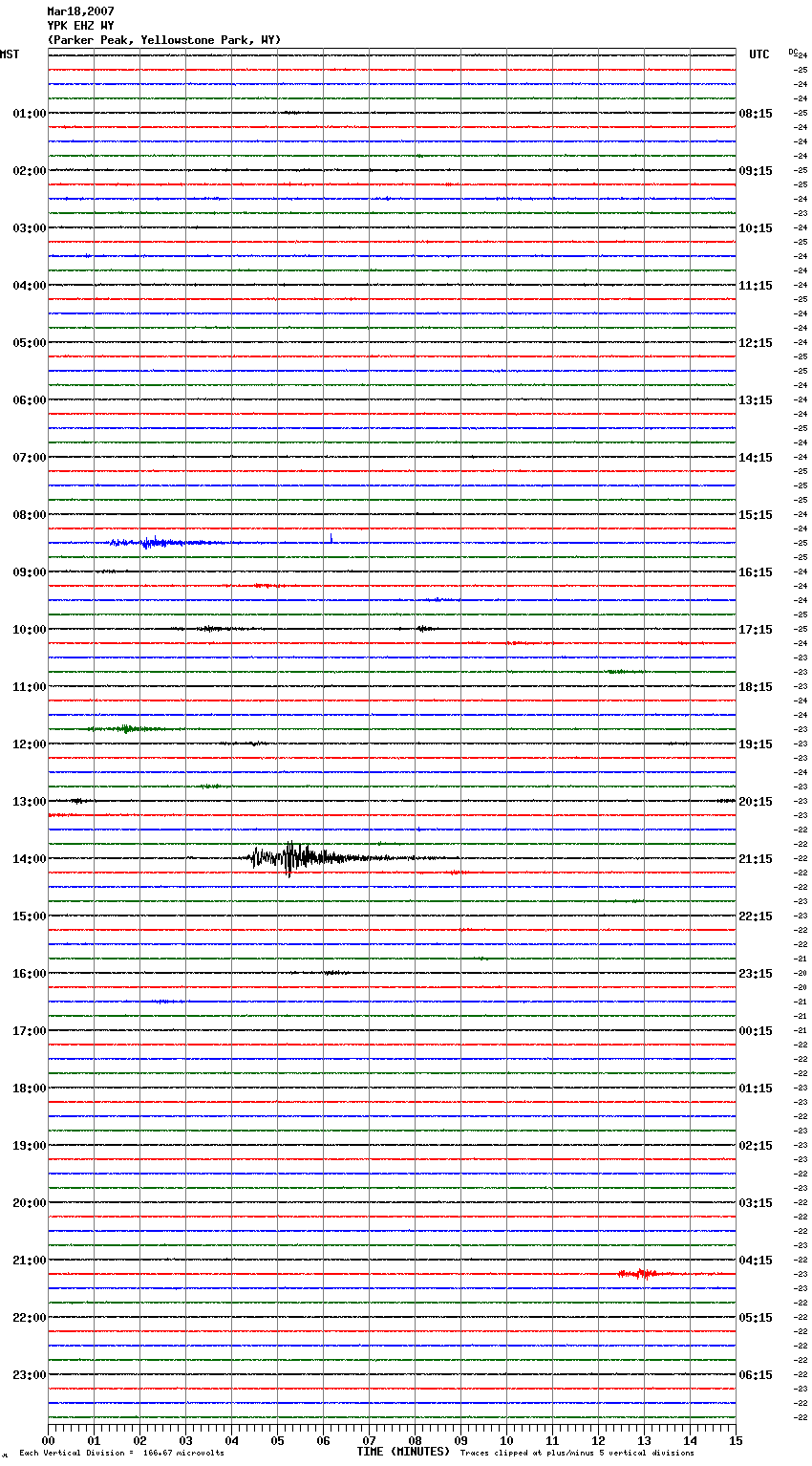Click minute tick label 00 on bottom axis
812x1466 pixels.
[x=48, y=1440]
